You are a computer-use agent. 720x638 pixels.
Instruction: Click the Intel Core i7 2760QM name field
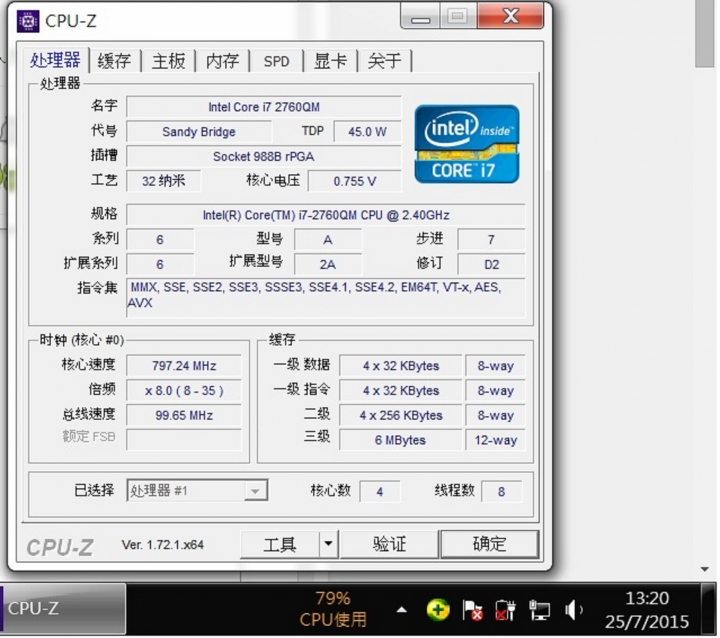(264, 107)
